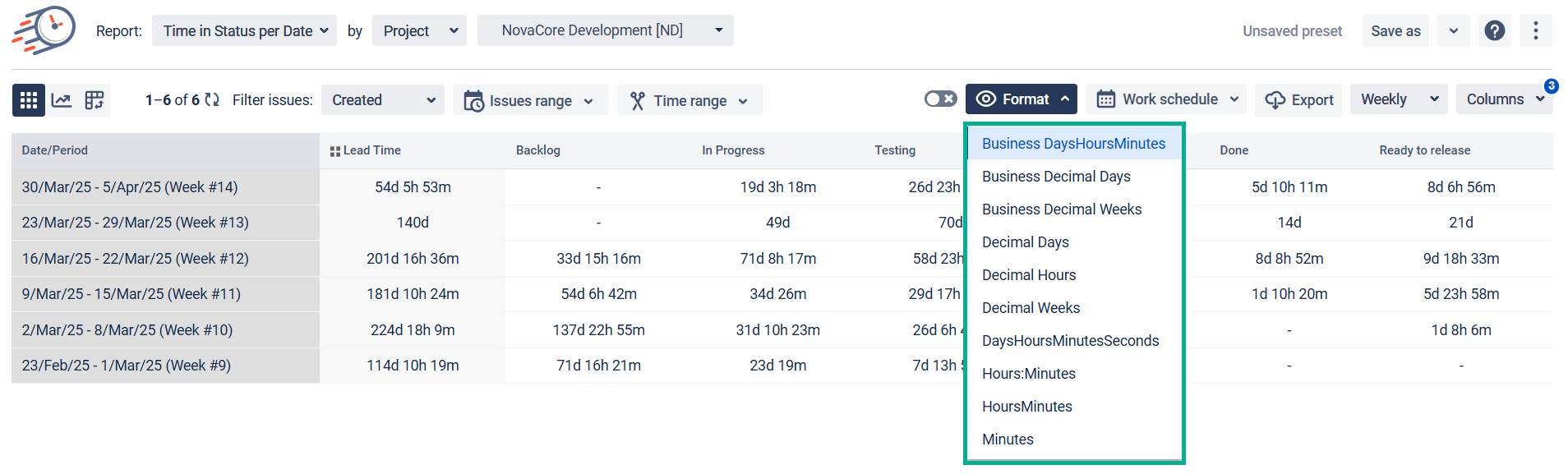The height and width of the screenshot is (474, 1568).
Task: Switch to grid table view
Action: pos(29,100)
